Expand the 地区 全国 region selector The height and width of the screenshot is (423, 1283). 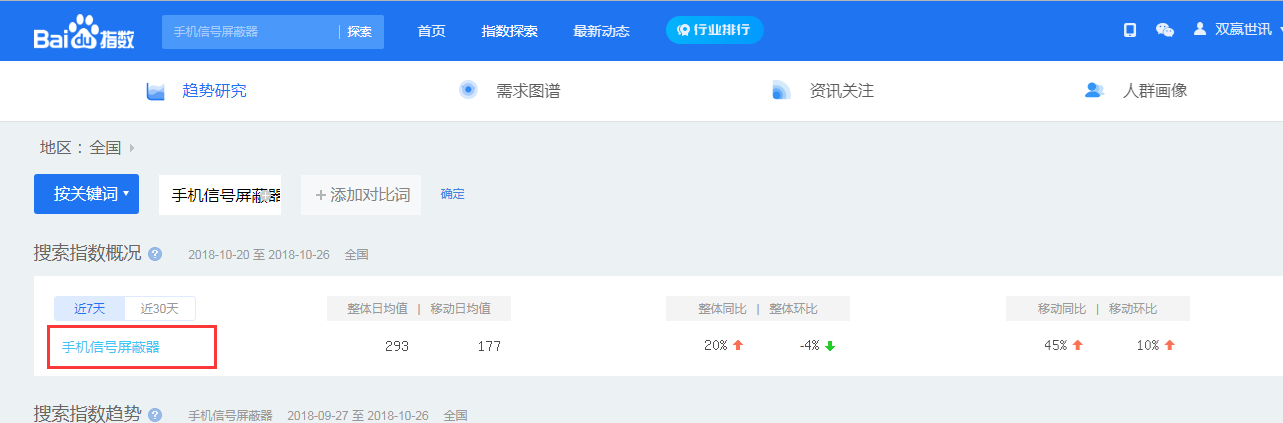132,148
